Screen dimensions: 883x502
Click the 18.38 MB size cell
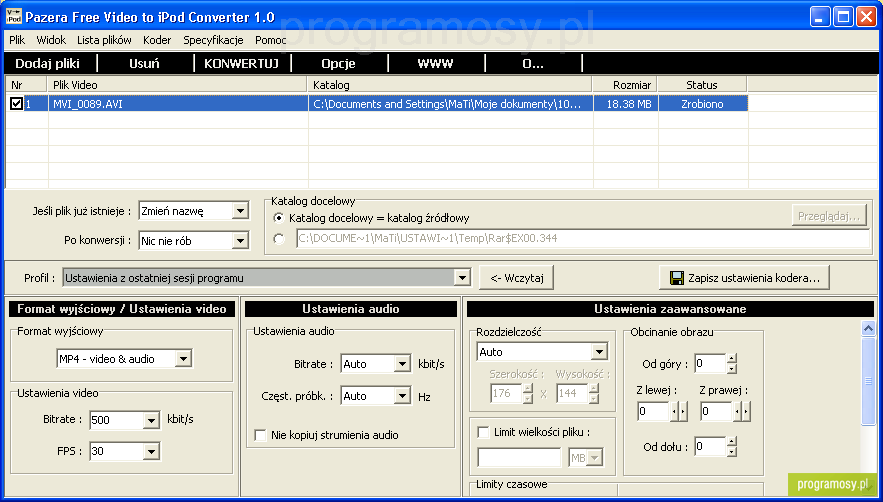pyautogui.click(x=625, y=104)
